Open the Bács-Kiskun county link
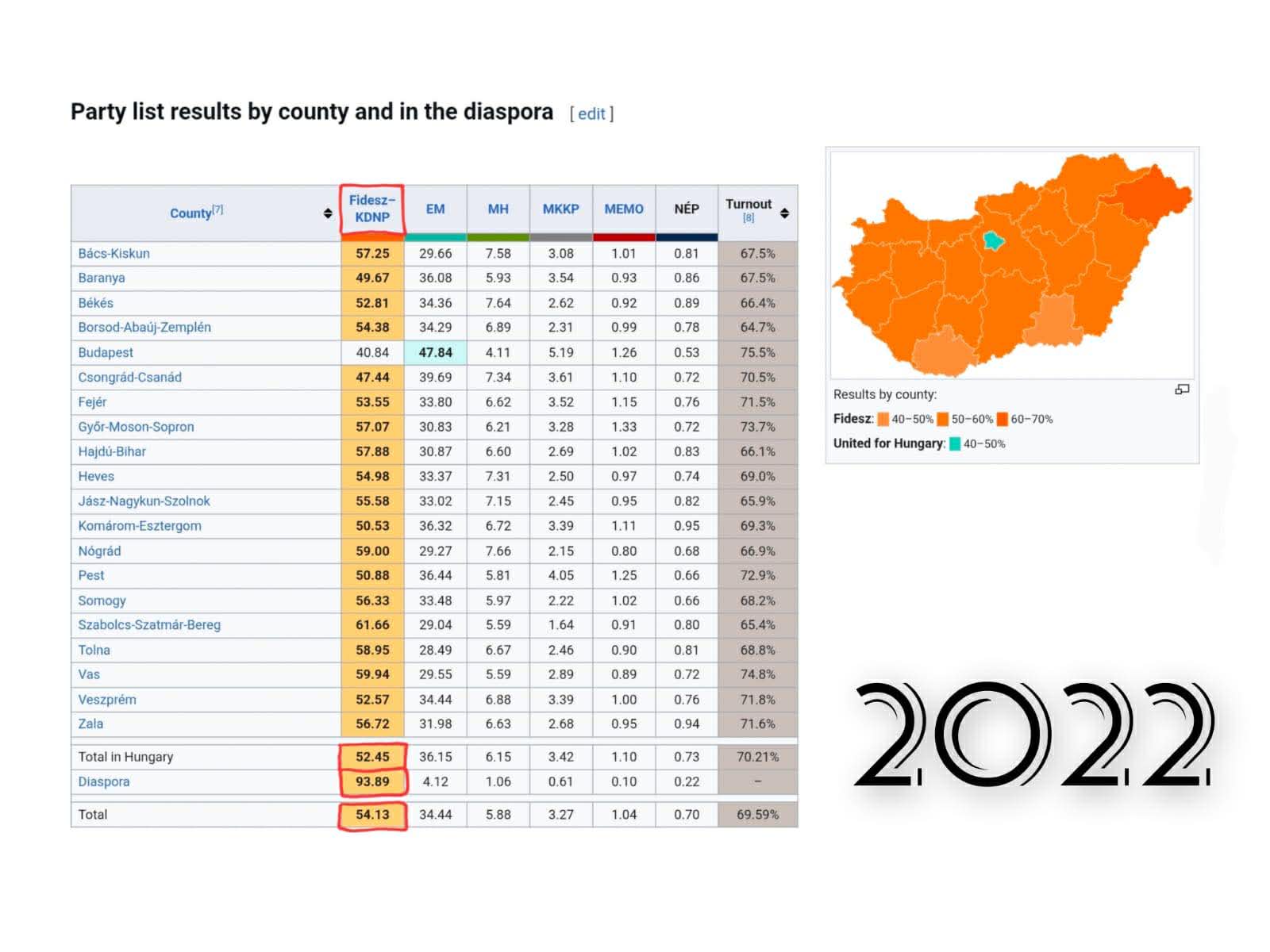Screen dimensions: 1270x952 [114, 253]
